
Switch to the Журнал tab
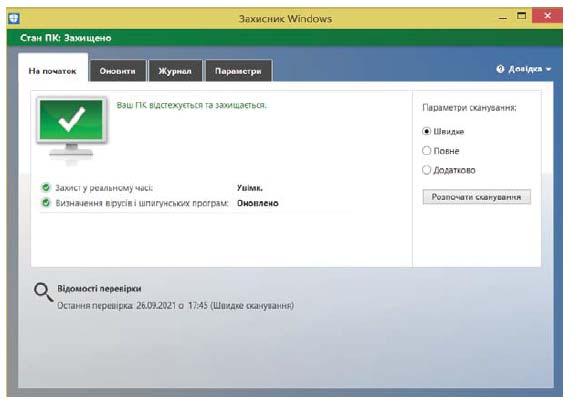tap(175, 71)
